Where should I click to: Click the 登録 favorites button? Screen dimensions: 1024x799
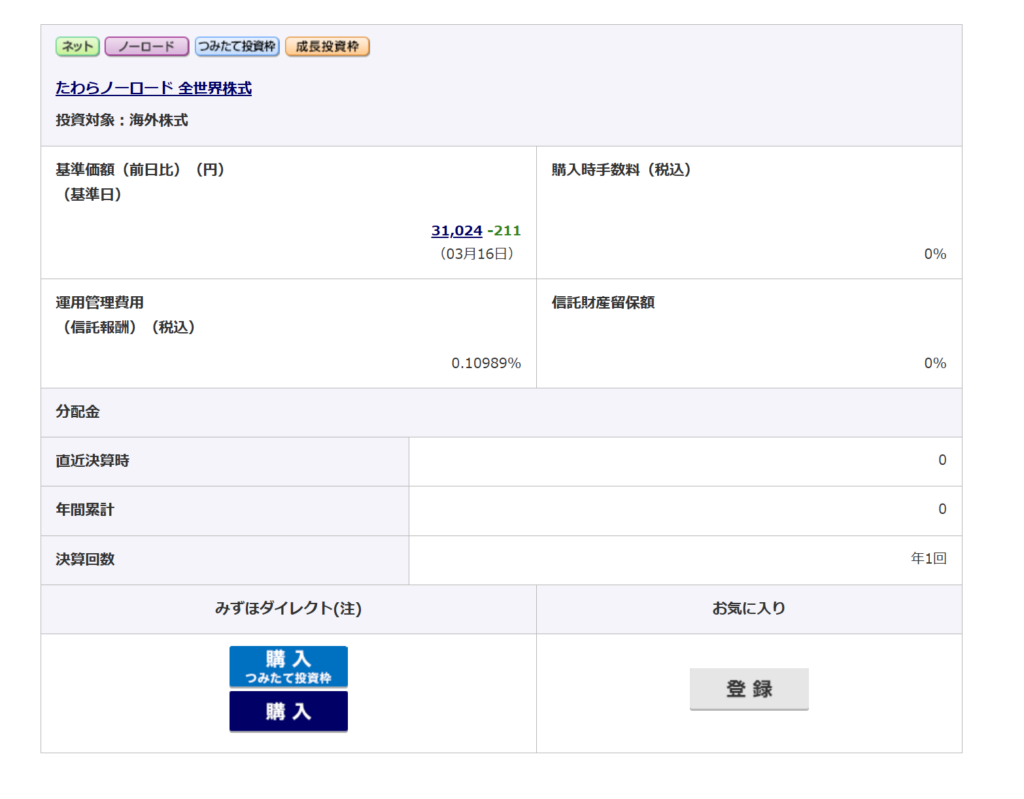coord(749,689)
